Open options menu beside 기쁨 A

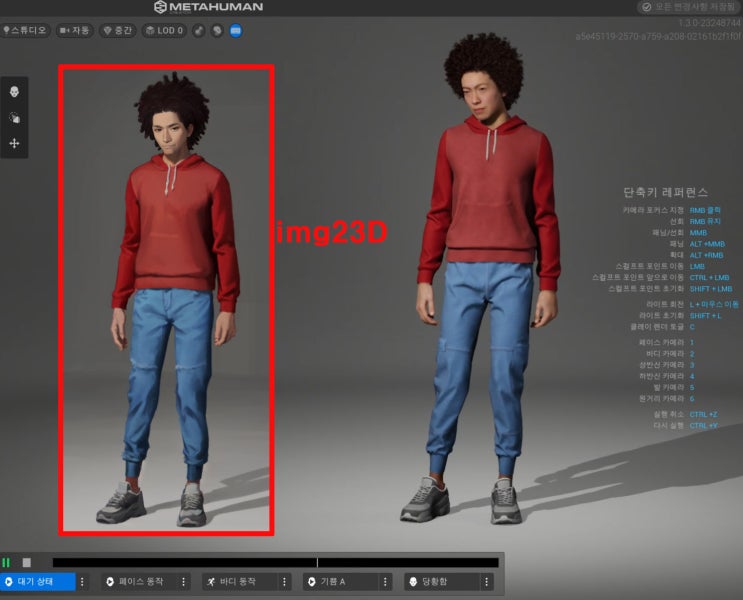tap(385, 582)
